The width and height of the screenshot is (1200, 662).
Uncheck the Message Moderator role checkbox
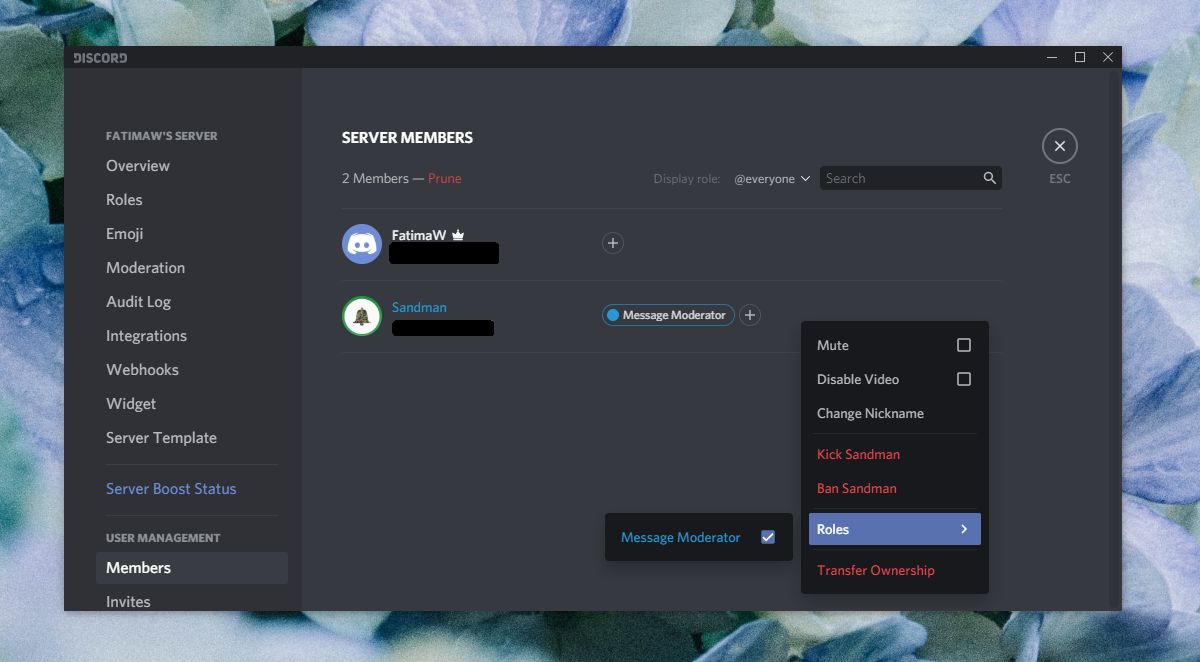(768, 537)
